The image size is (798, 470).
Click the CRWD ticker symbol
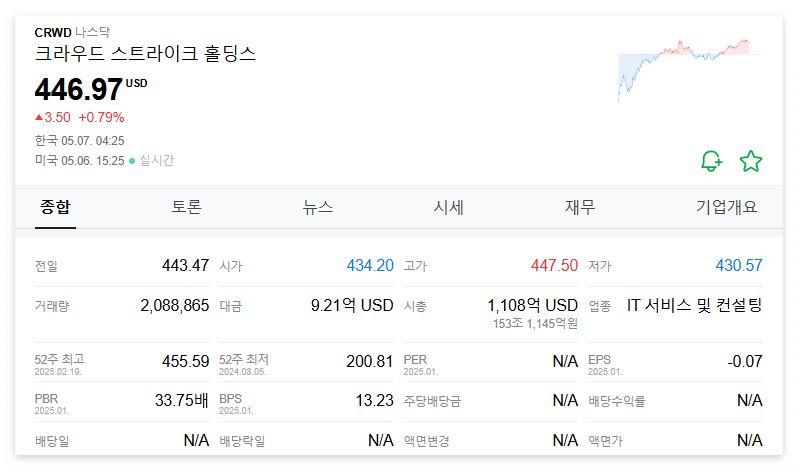(53, 33)
